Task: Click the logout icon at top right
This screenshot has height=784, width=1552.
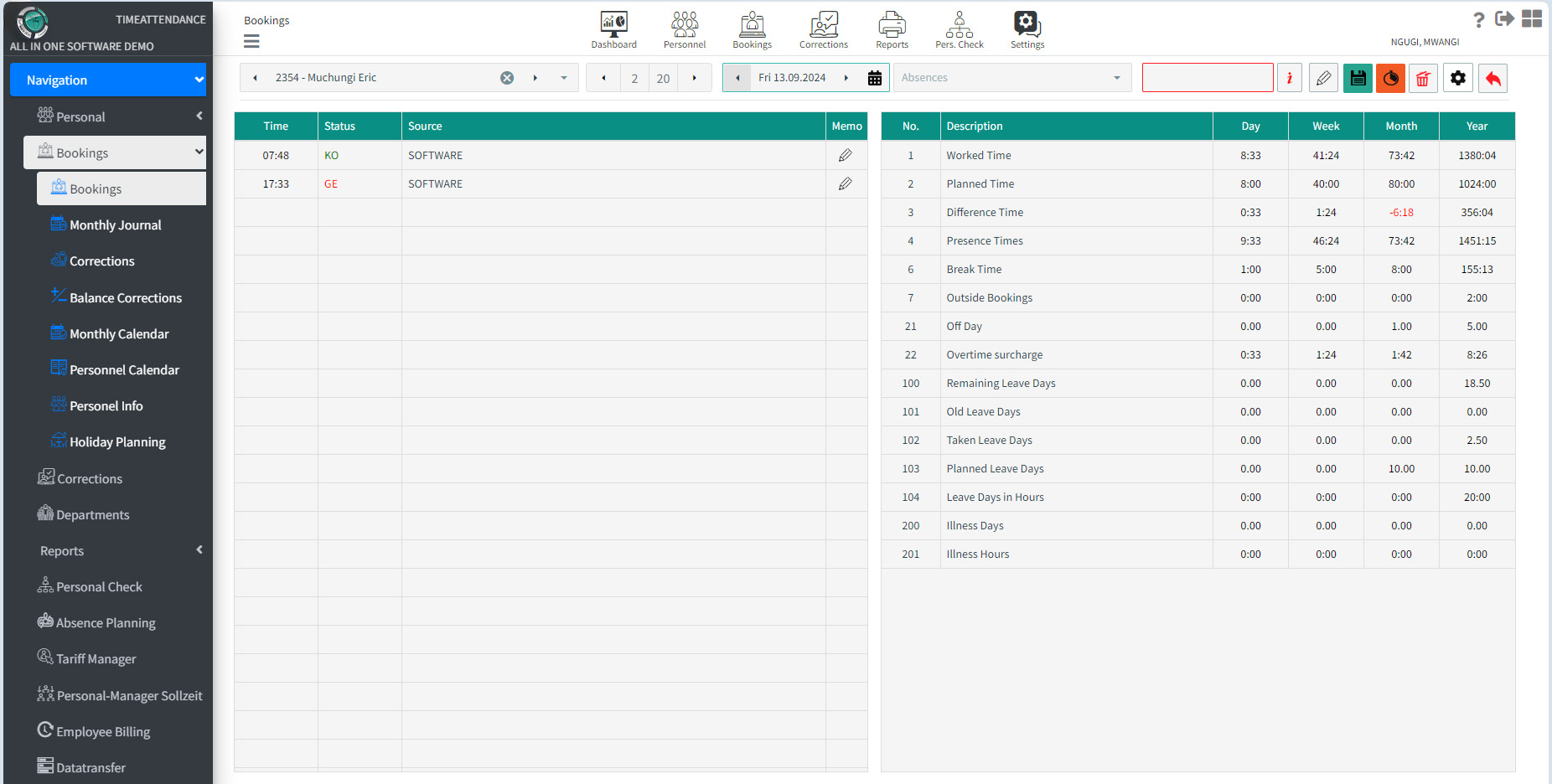Action: [1504, 18]
